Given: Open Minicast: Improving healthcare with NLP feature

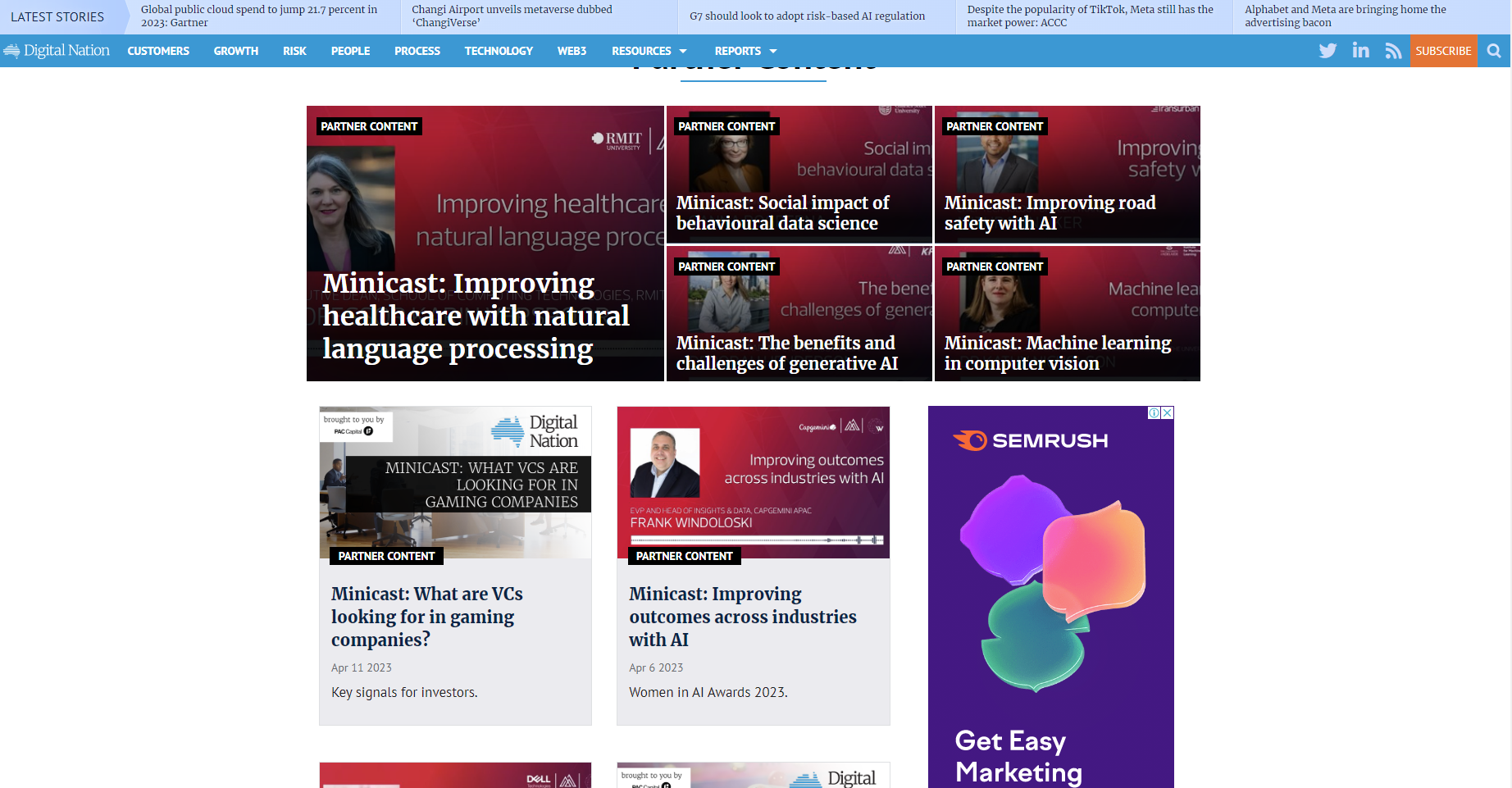Looking at the screenshot, I should (485, 244).
